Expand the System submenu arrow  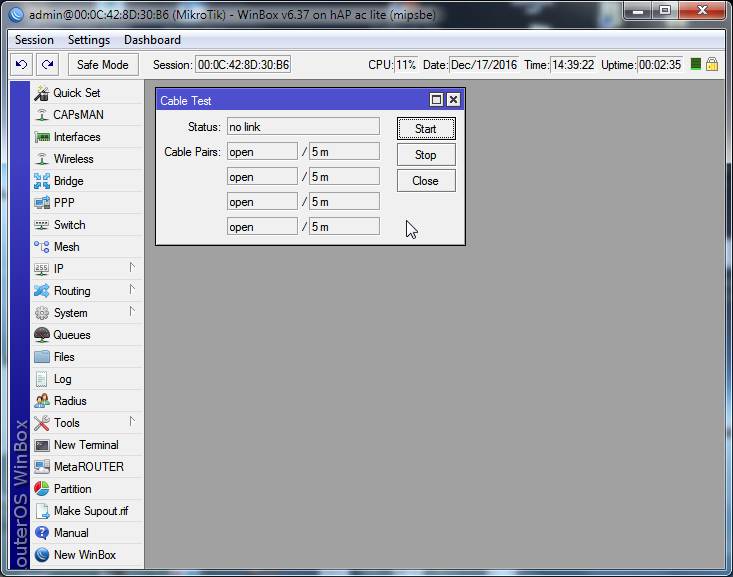(x=132, y=311)
